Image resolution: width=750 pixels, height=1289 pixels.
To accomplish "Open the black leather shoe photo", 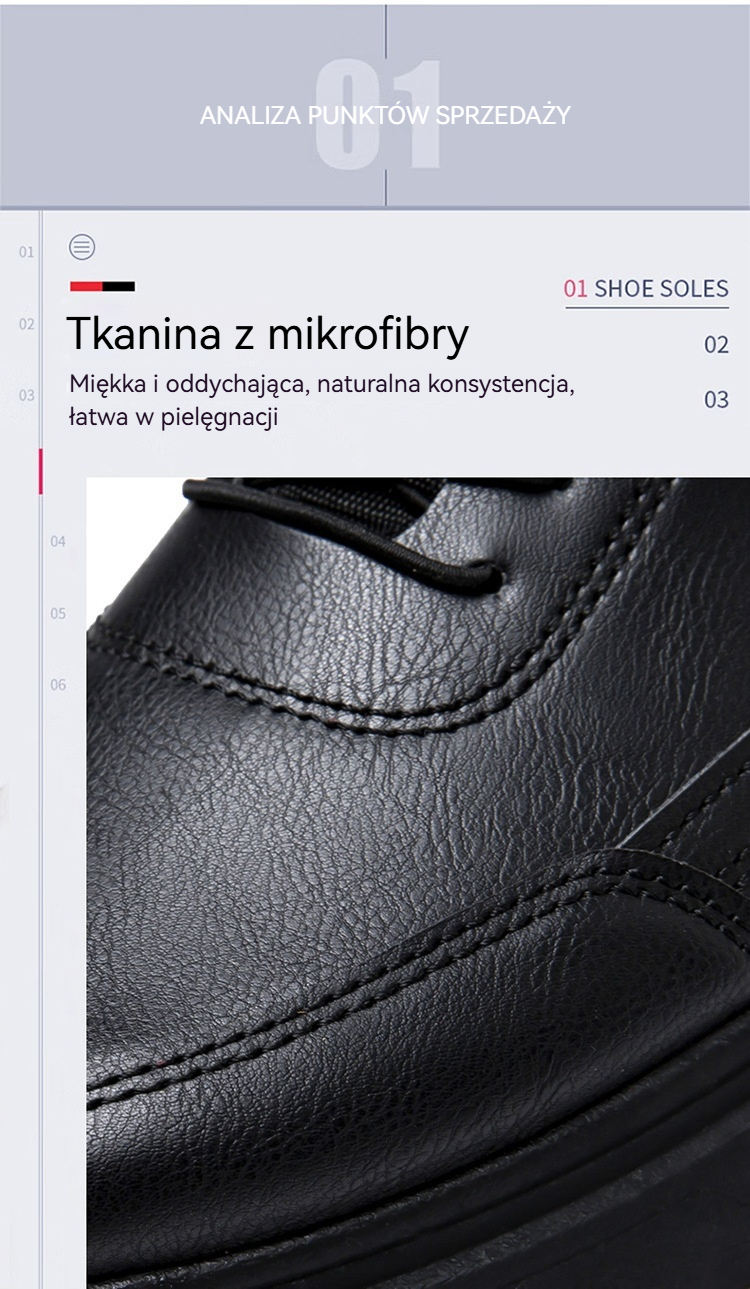I will [418, 883].
